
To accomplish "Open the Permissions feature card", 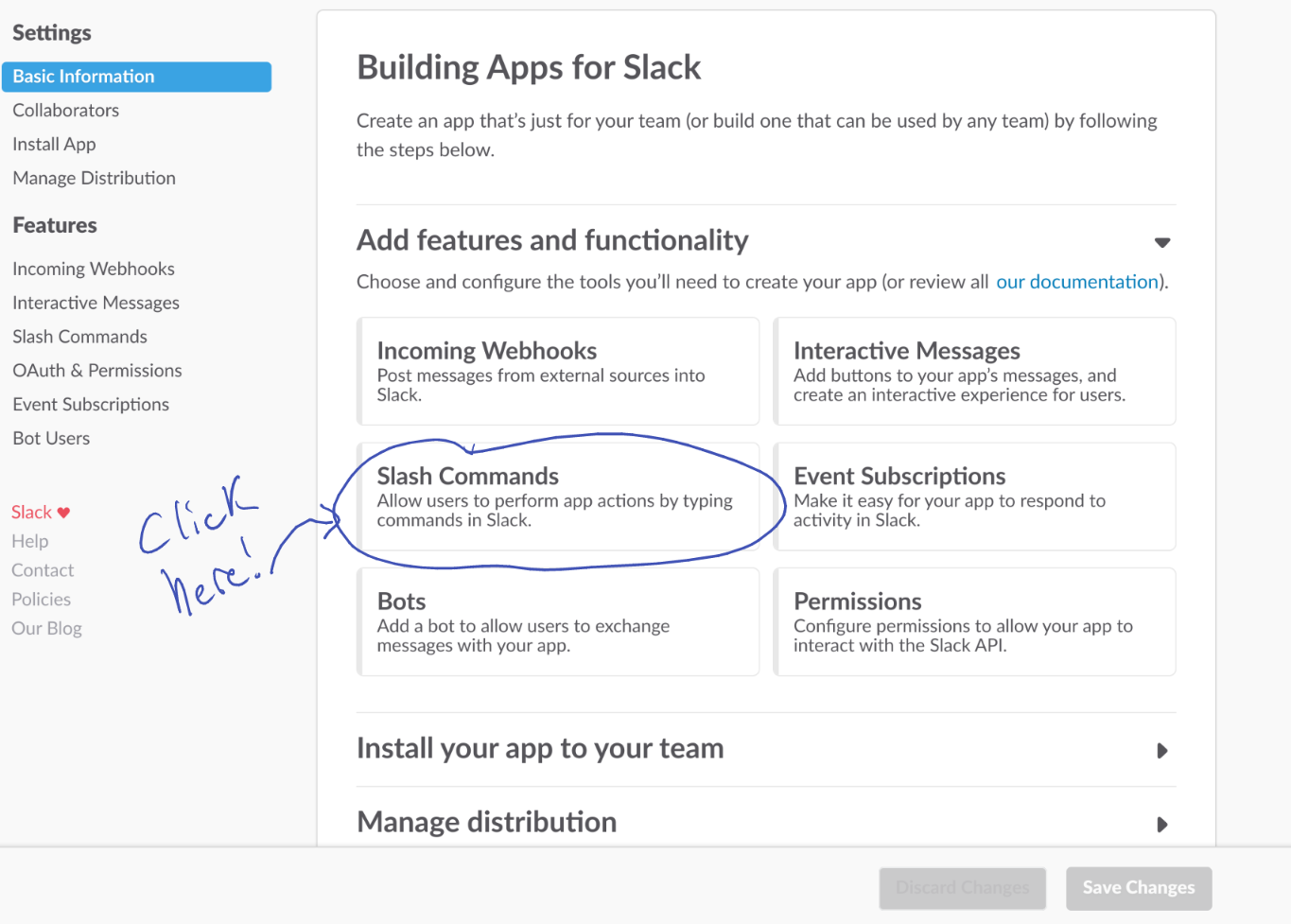I will point(974,621).
